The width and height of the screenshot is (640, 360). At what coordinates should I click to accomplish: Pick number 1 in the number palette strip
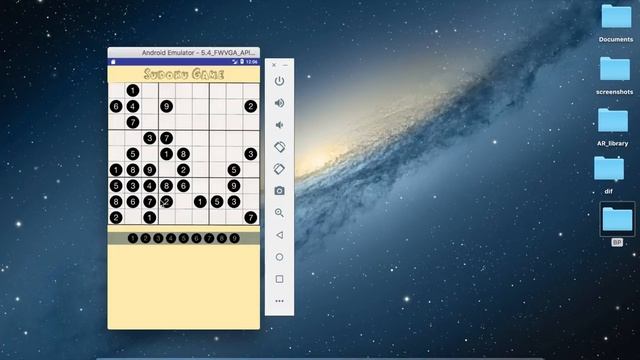click(133, 238)
